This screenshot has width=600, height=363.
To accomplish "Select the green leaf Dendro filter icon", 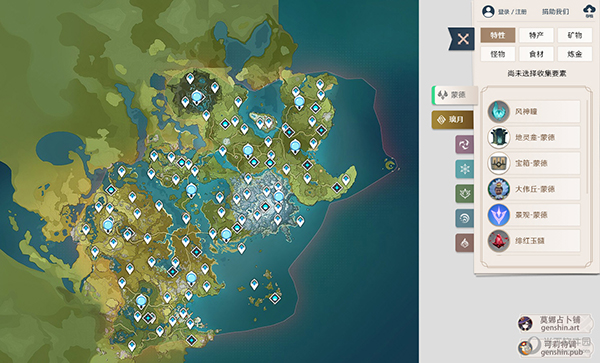I will click(465, 194).
